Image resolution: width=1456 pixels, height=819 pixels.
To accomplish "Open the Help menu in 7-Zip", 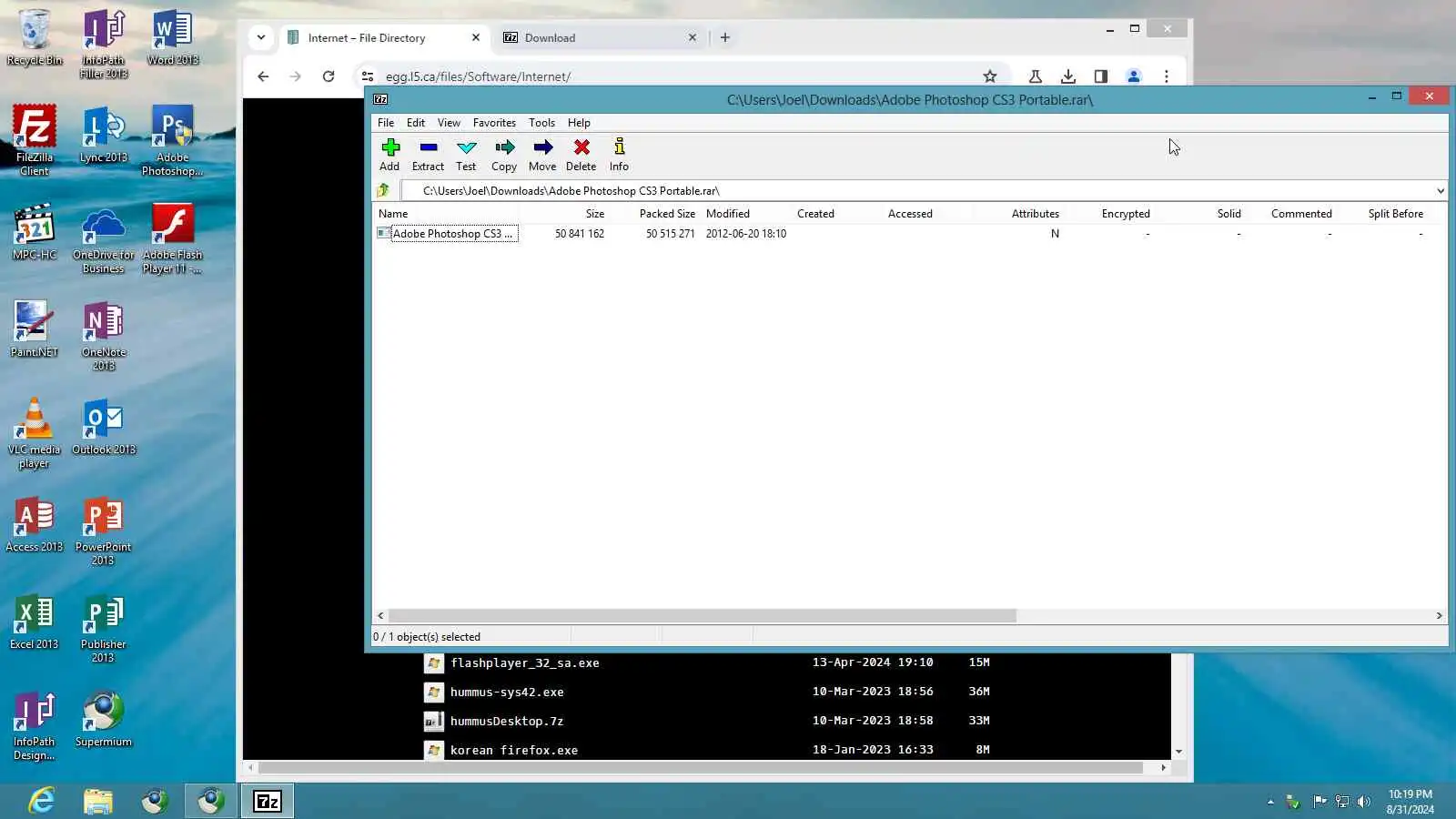I will (x=579, y=123).
